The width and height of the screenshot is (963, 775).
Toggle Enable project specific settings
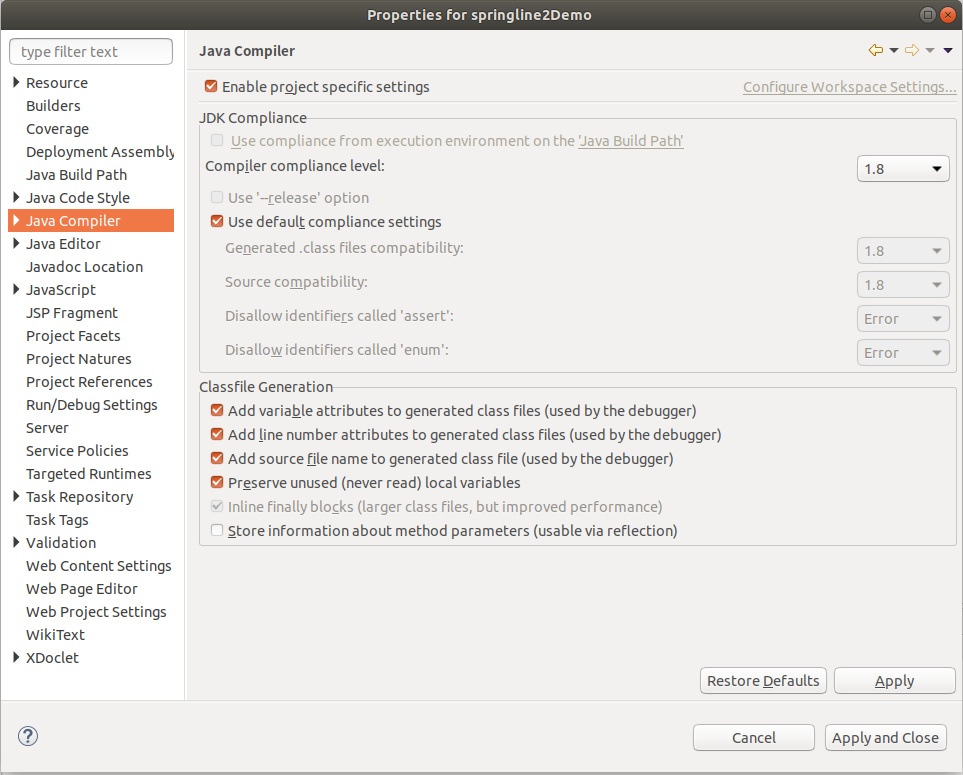[x=211, y=87]
